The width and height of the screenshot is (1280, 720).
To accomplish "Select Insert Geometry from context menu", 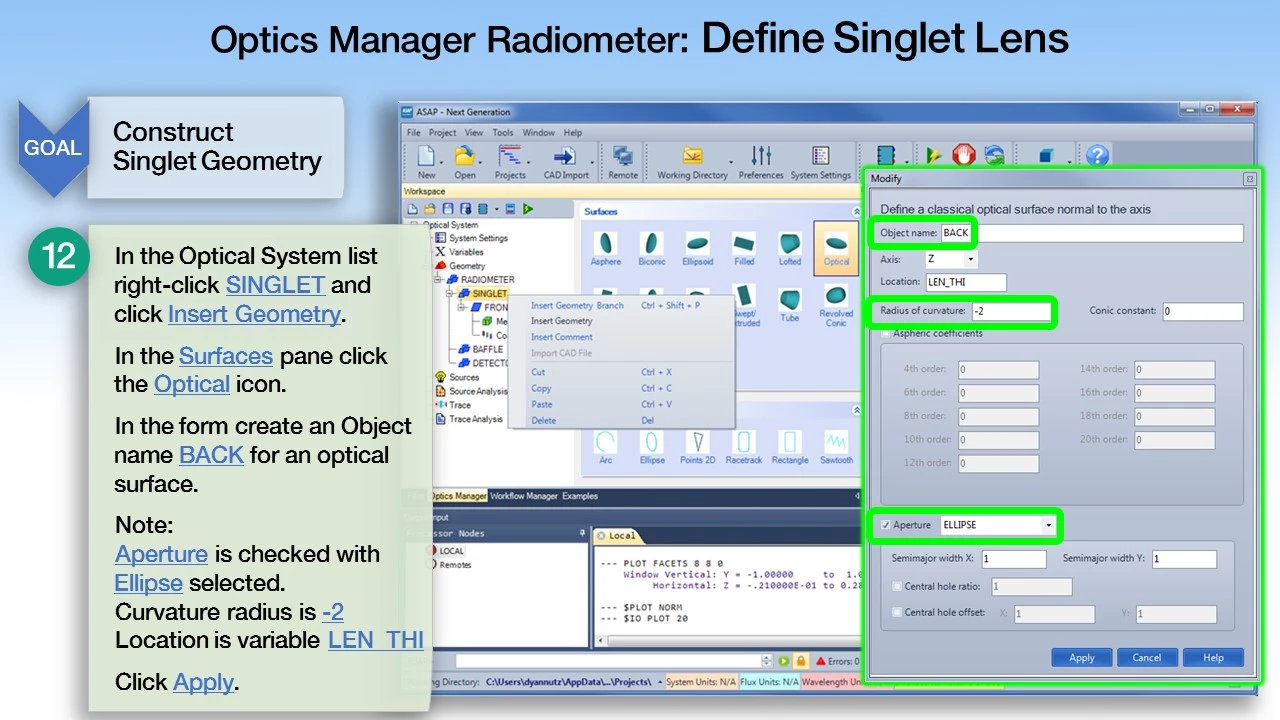I will (x=561, y=321).
